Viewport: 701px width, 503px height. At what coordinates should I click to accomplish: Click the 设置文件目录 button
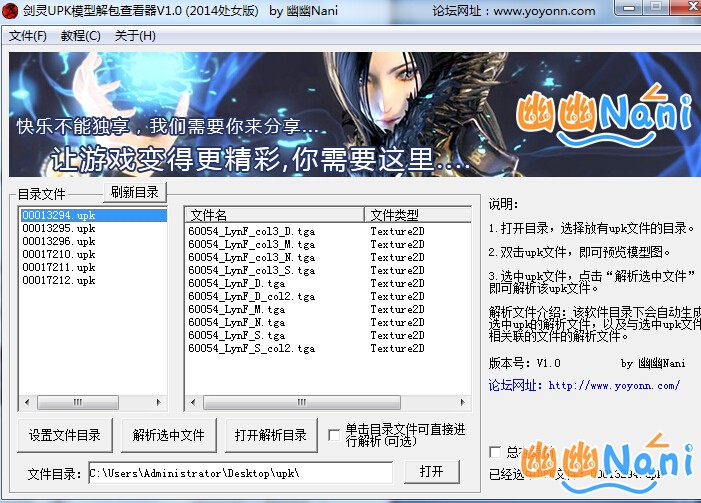pos(65,435)
